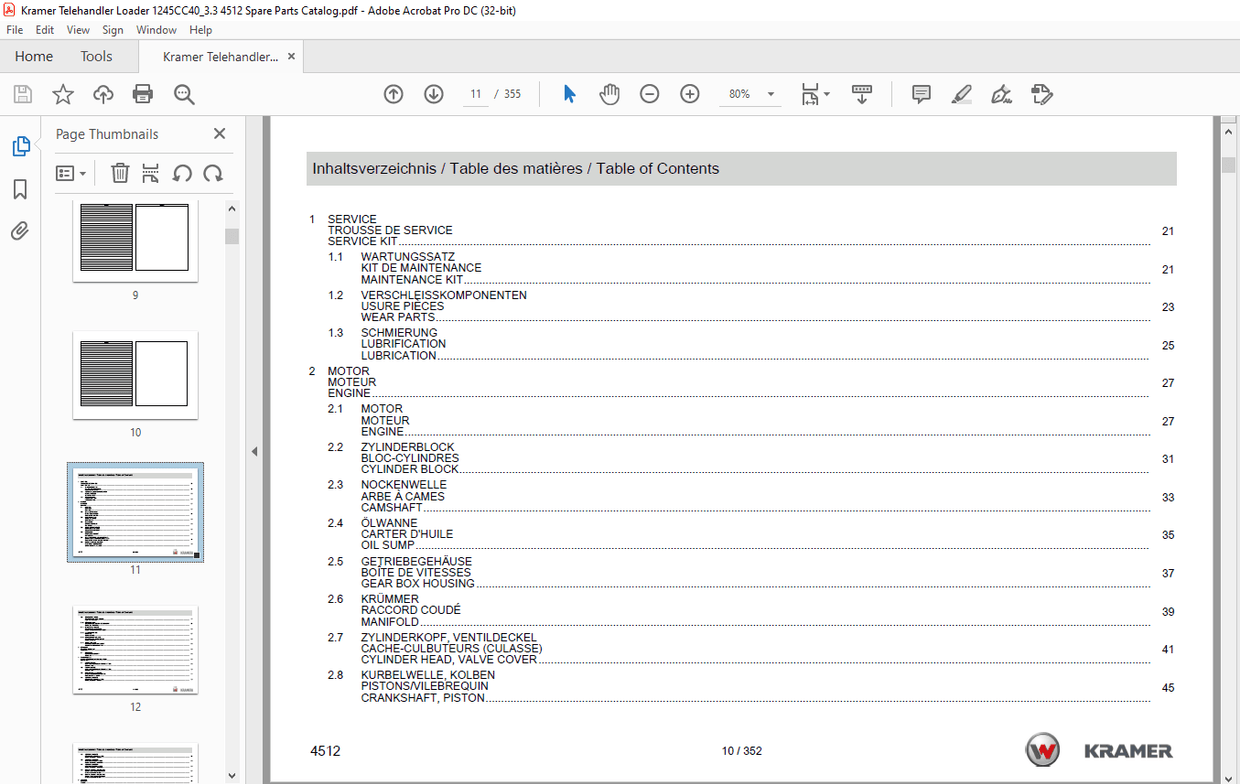This screenshot has height=784, width=1240.
Task: Click the page number input field
Action: [x=475, y=94]
